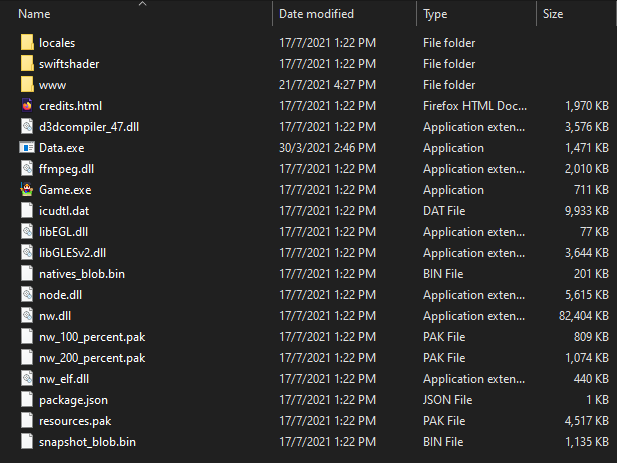The height and width of the screenshot is (463, 617).
Task: Click the nw.dll gear file icon
Action: point(27,316)
